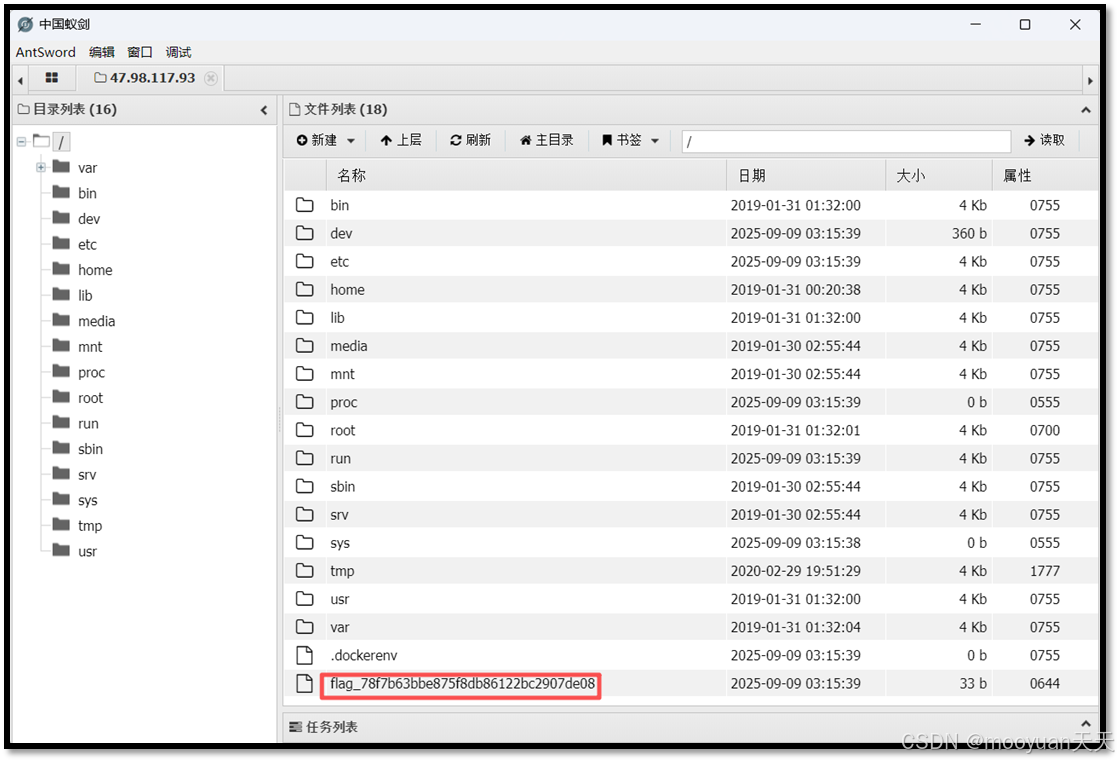
Task: Click the tab bar right arrow
Action: point(1090,81)
